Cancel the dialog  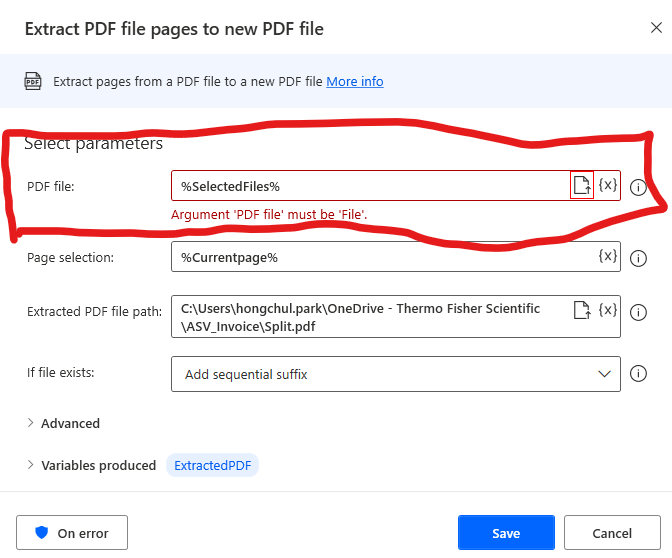pos(612,533)
